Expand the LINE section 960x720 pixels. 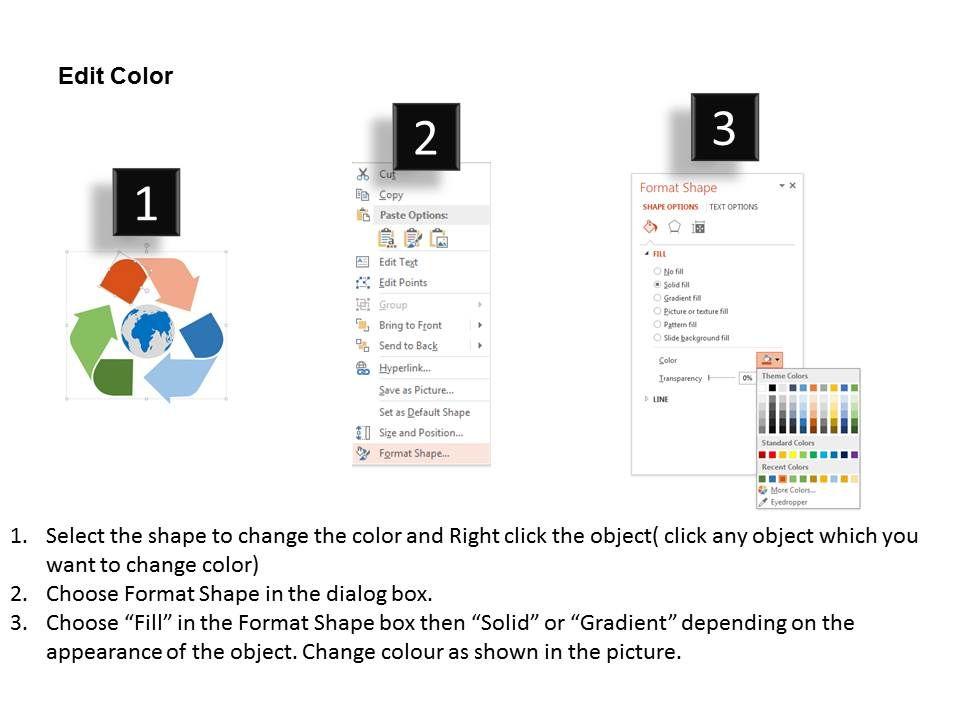(647, 400)
